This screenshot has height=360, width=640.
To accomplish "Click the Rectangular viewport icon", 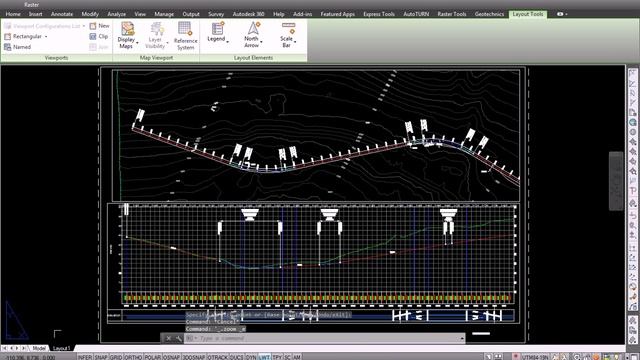I will point(7,36).
